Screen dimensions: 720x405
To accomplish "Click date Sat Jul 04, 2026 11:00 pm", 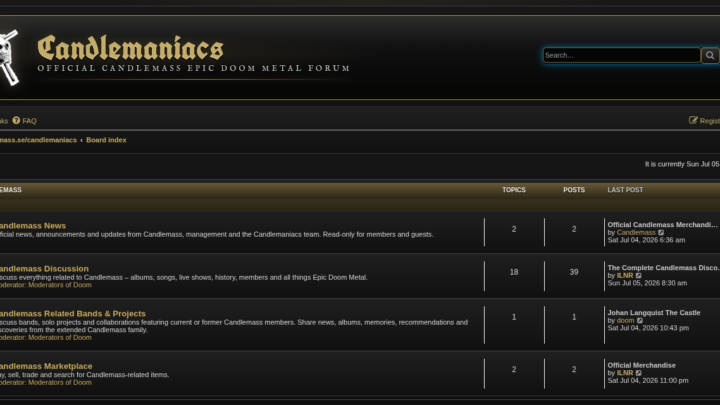I will (x=647, y=381).
